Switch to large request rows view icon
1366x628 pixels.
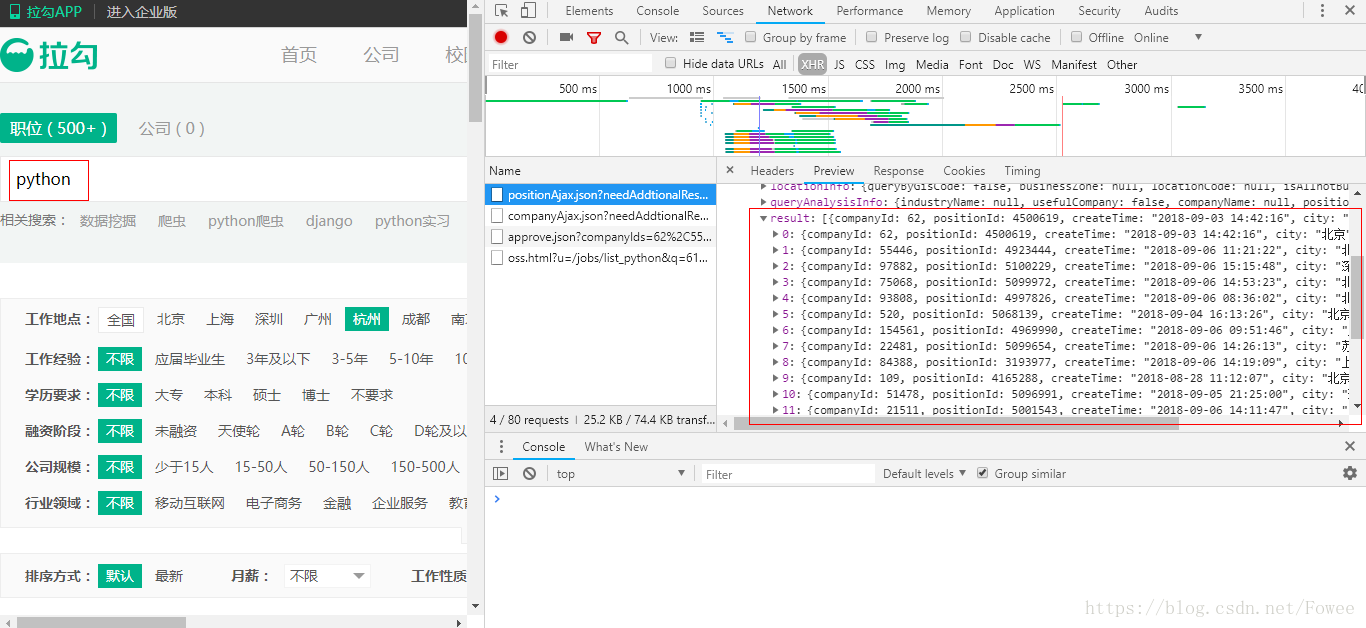click(x=697, y=37)
